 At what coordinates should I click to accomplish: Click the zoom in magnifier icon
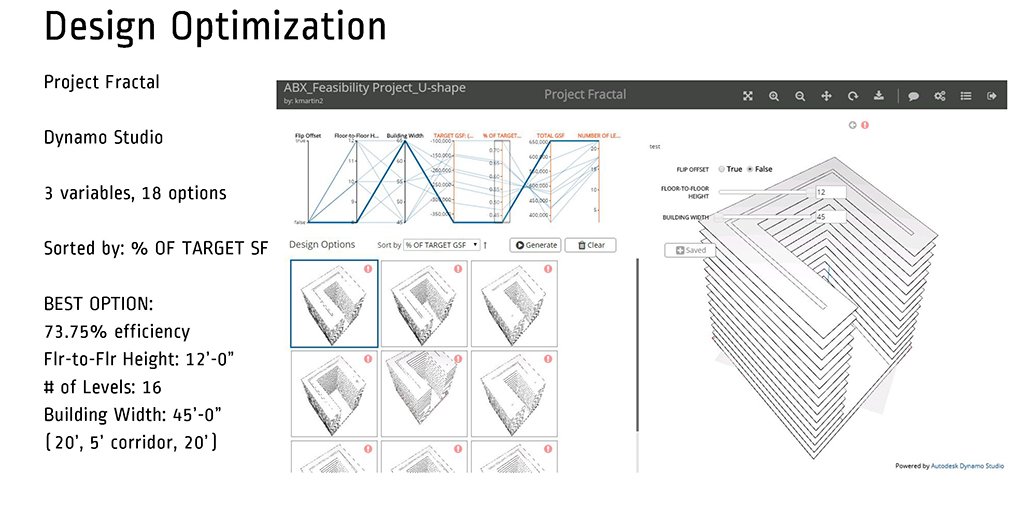[x=774, y=96]
